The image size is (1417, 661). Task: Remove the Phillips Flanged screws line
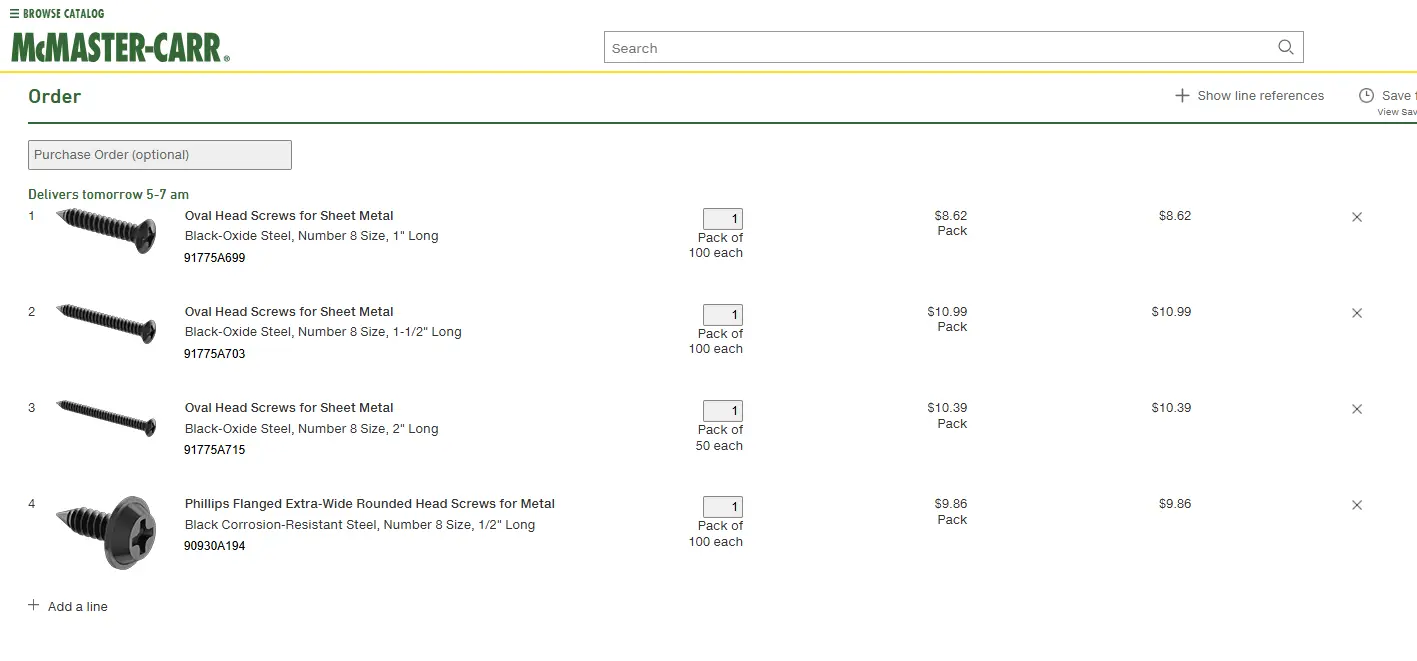[x=1357, y=505]
